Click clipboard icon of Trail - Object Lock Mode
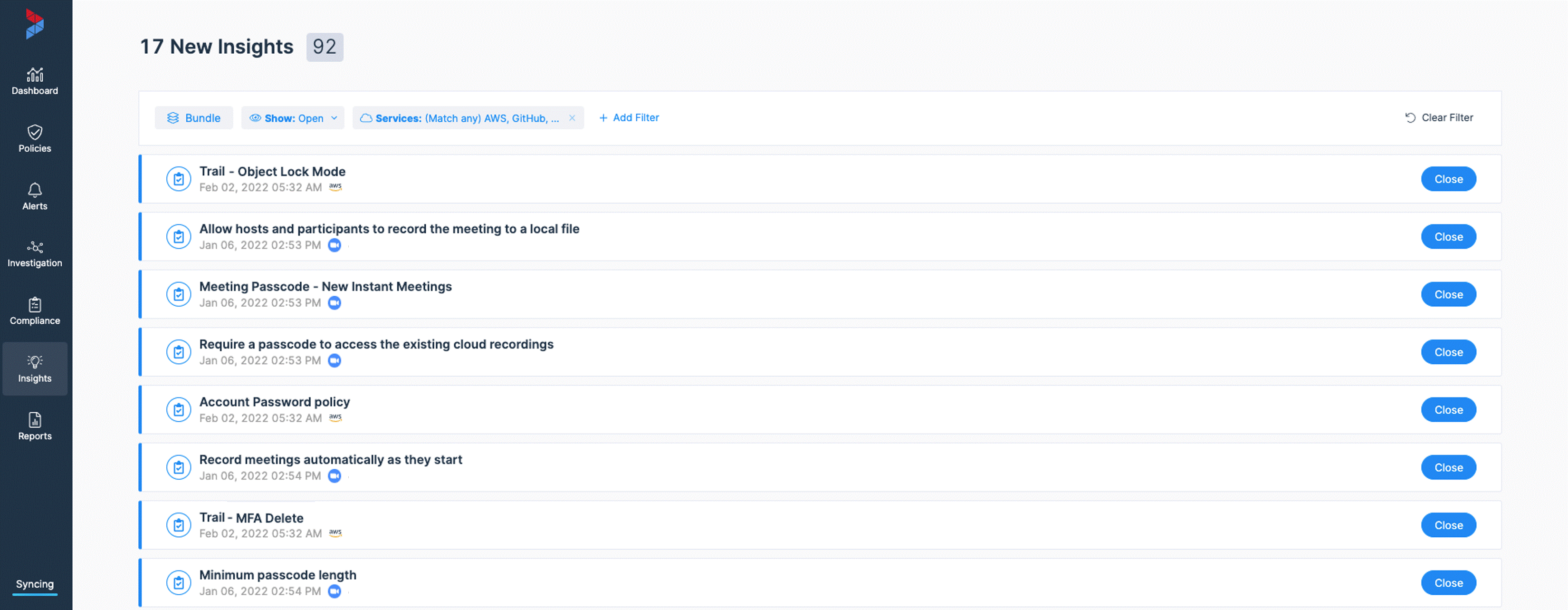This screenshot has height=610, width=1568. pos(178,179)
